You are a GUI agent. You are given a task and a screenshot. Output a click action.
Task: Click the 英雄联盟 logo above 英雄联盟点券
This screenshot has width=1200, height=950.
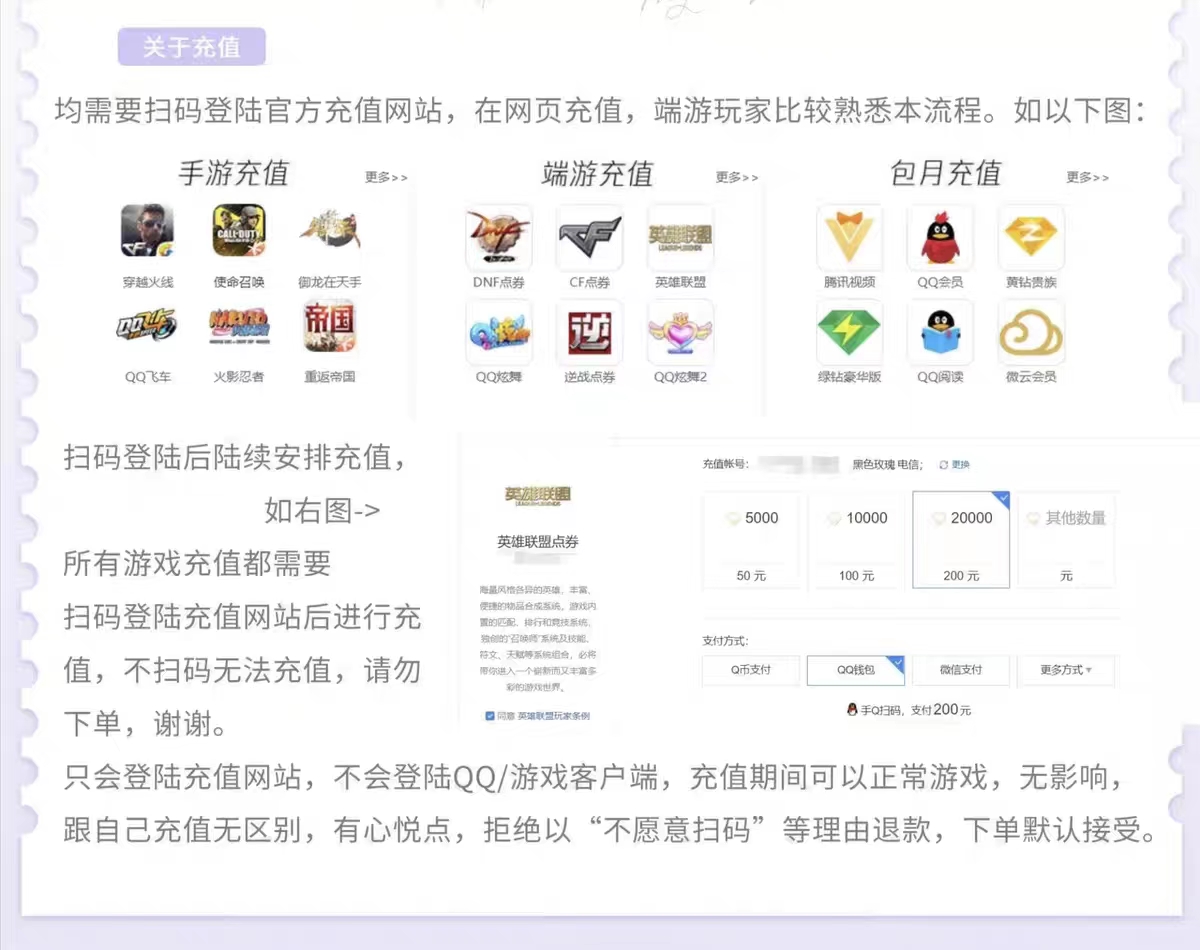click(538, 495)
